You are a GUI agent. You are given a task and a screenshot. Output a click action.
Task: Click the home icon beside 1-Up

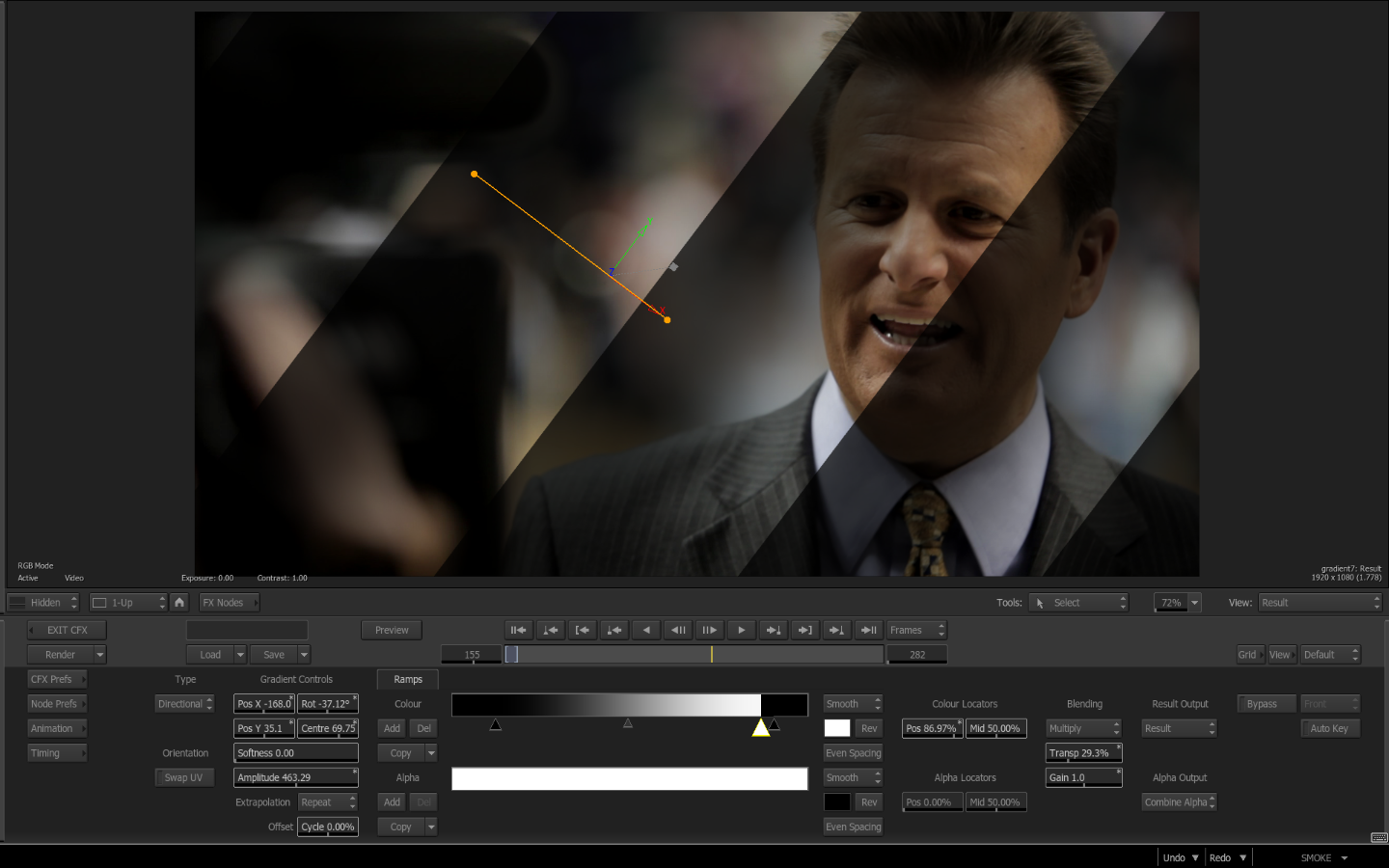tap(179, 602)
